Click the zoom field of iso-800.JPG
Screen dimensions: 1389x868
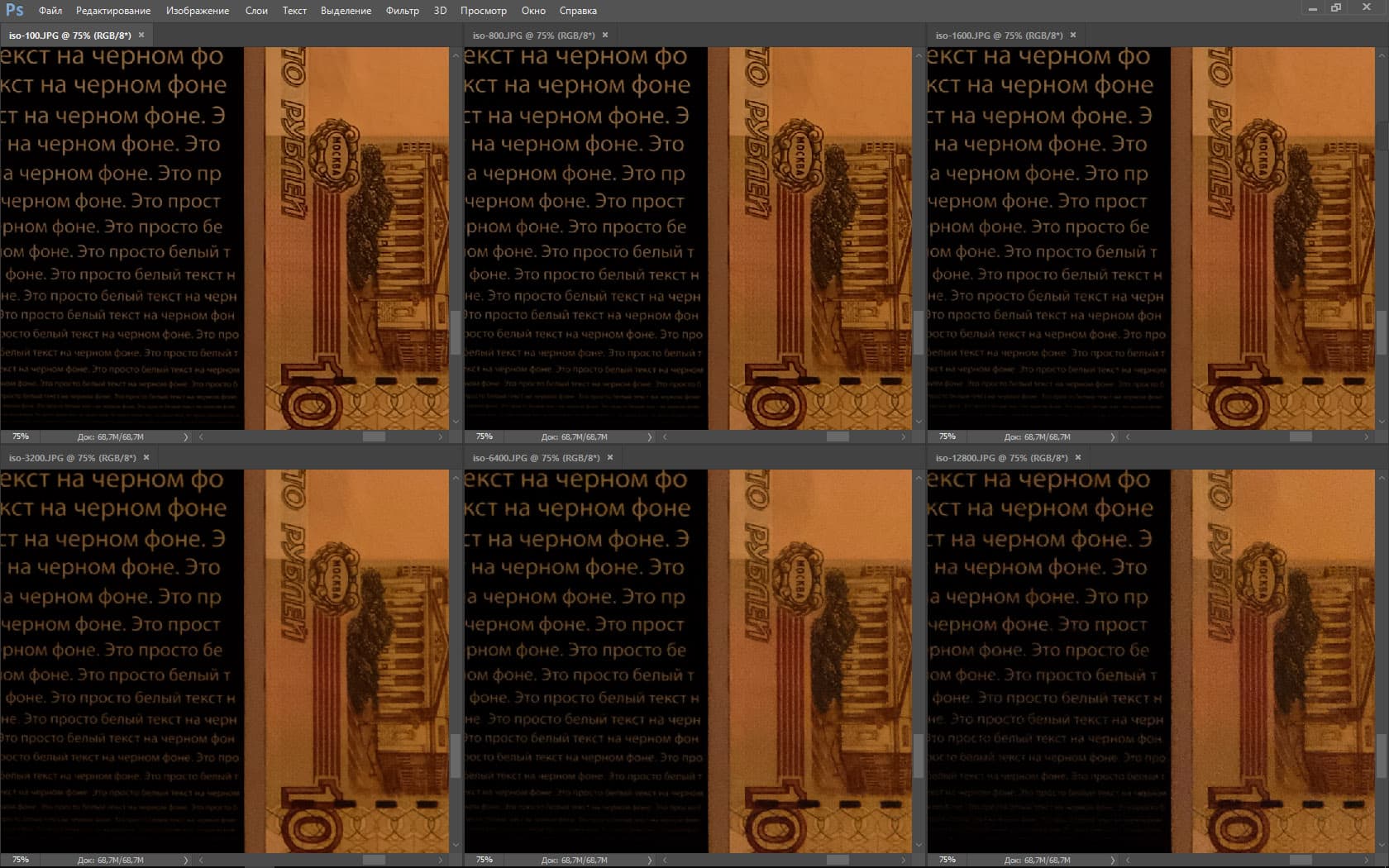(x=484, y=436)
